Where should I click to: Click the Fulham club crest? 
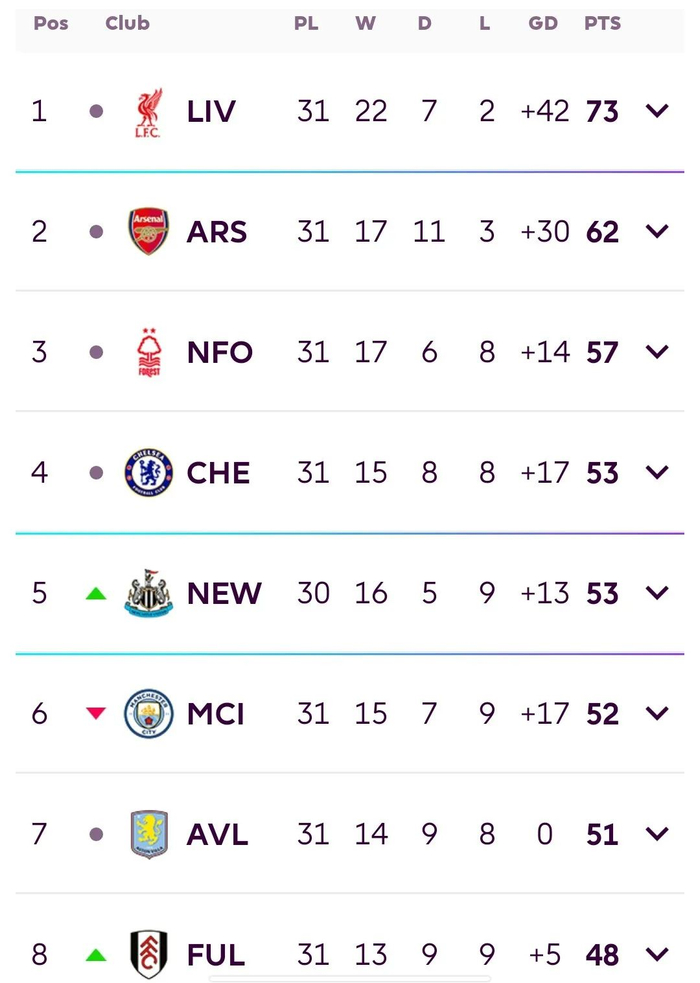[149, 954]
